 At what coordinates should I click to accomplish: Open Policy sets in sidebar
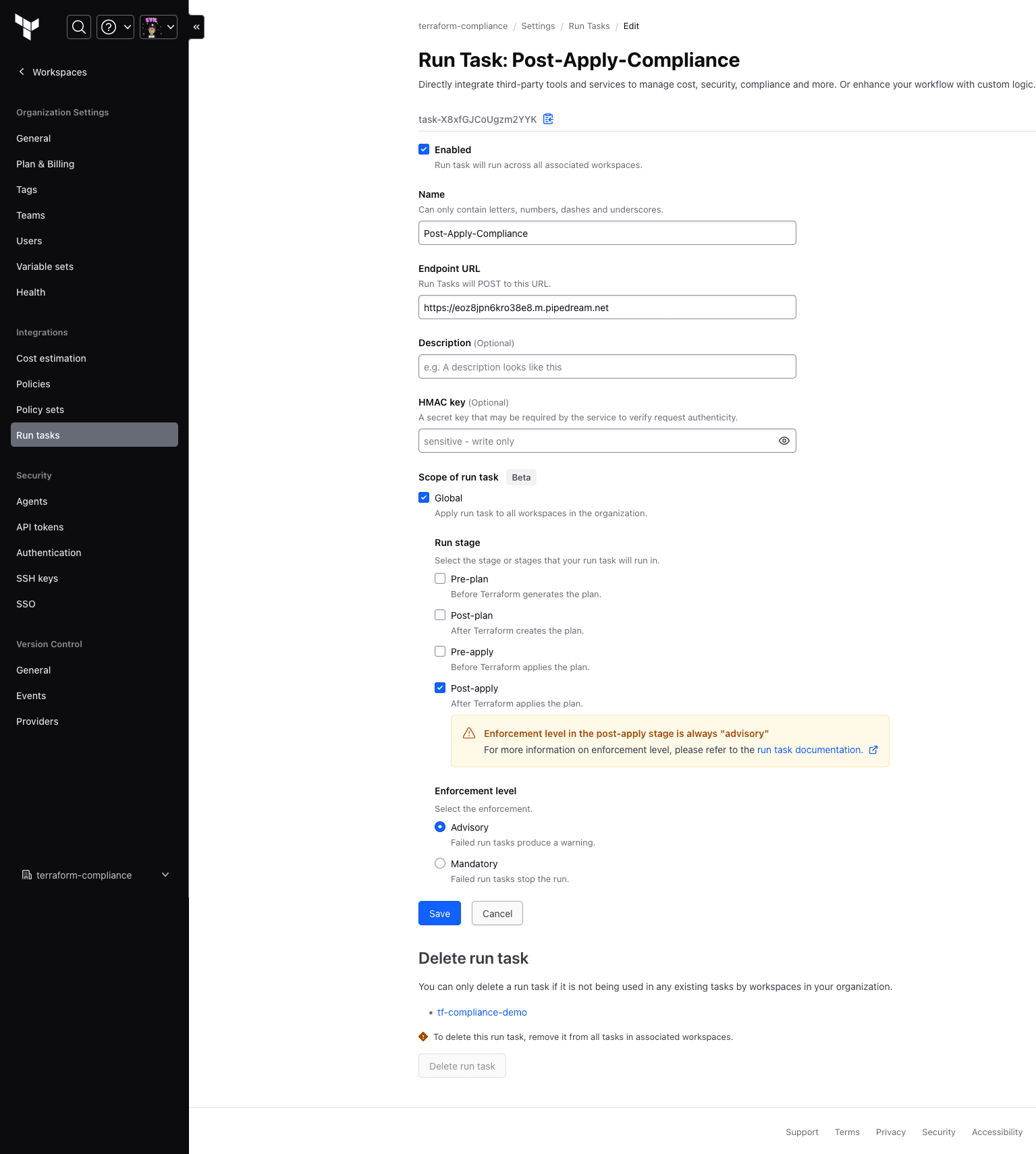pyautogui.click(x=40, y=410)
